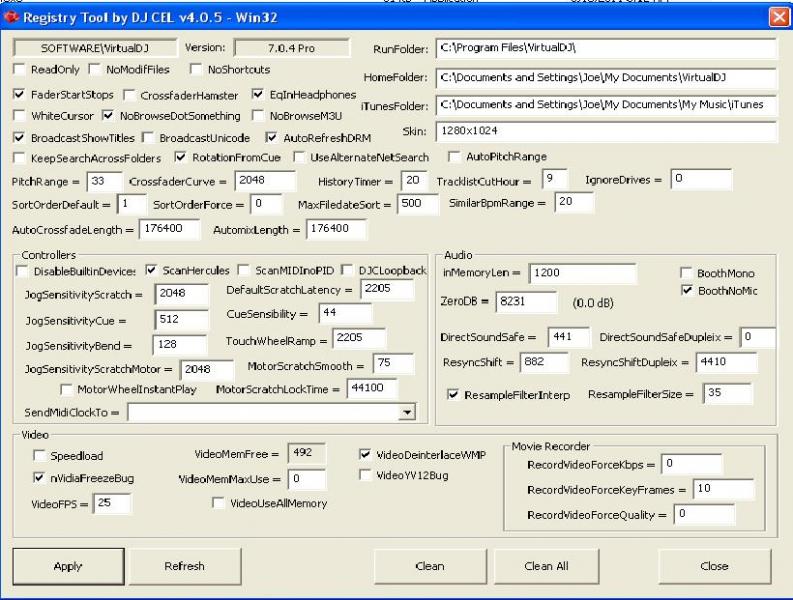This screenshot has width=793, height=600.
Task: Click the ResampleFilterSize field
Action: (728, 393)
